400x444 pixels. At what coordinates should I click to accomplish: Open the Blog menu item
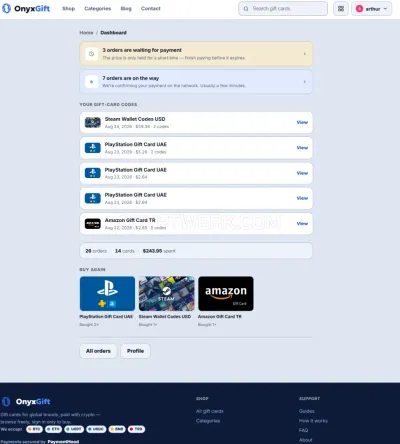tap(126, 9)
